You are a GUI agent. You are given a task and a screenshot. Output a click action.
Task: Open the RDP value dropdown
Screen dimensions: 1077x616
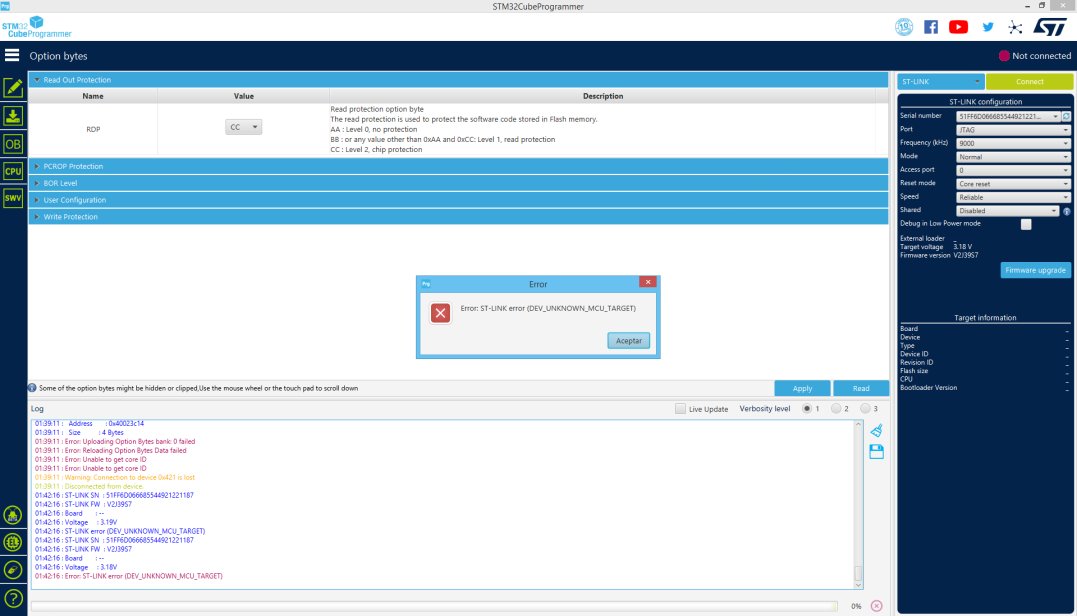coord(243,127)
